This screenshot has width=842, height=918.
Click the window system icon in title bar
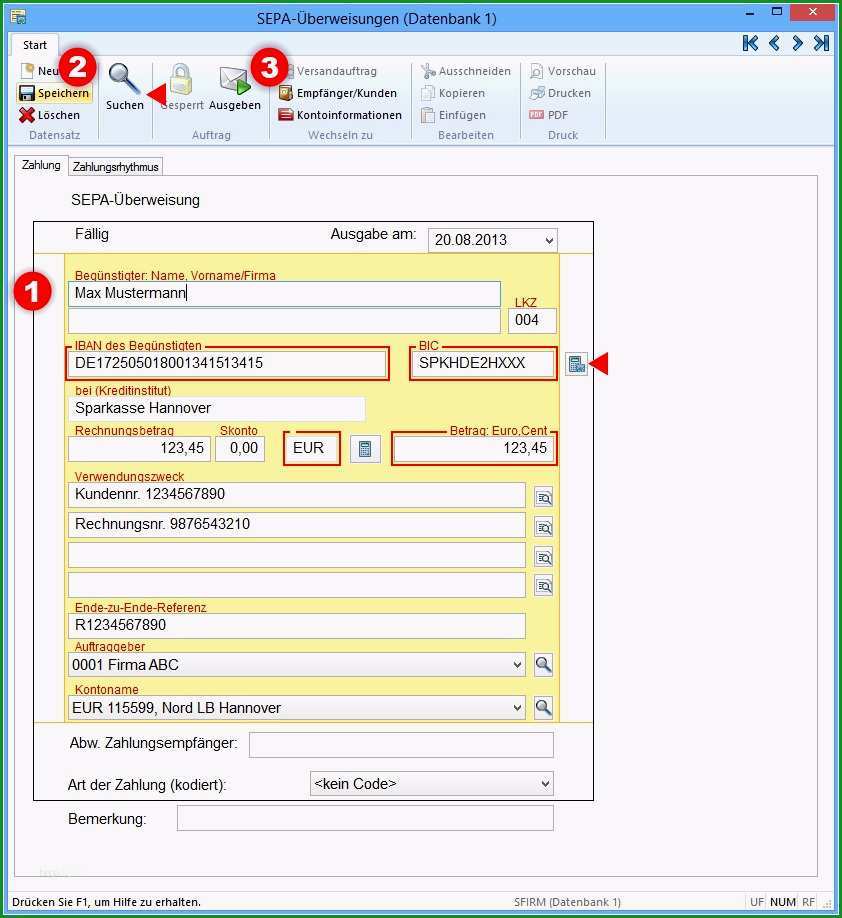pos(18,17)
